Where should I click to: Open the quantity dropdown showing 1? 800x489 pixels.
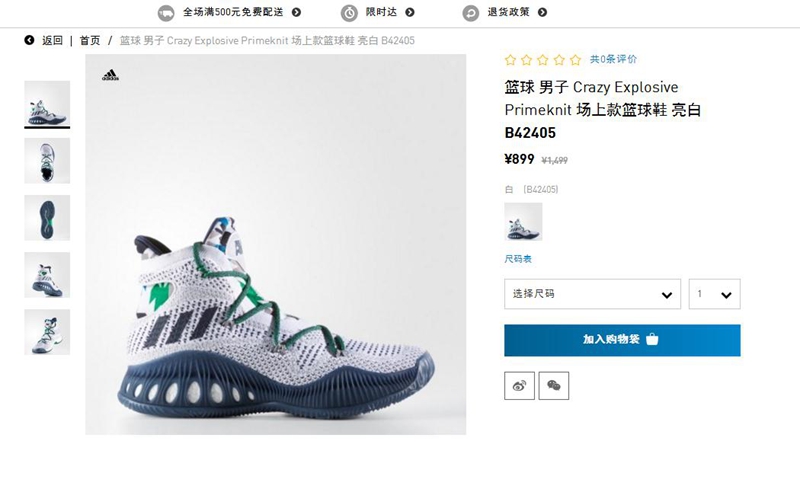[x=714, y=294]
